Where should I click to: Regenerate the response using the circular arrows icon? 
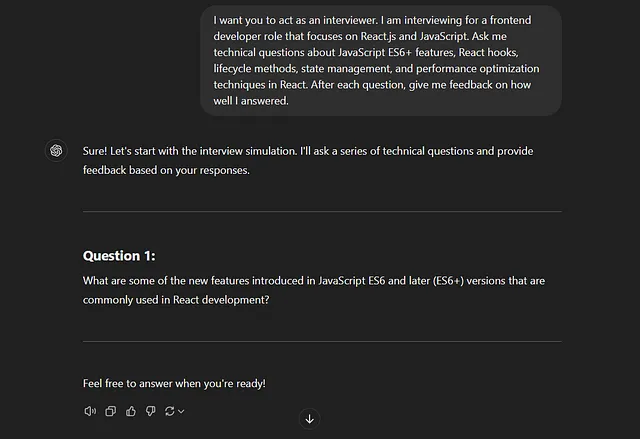[x=170, y=411]
